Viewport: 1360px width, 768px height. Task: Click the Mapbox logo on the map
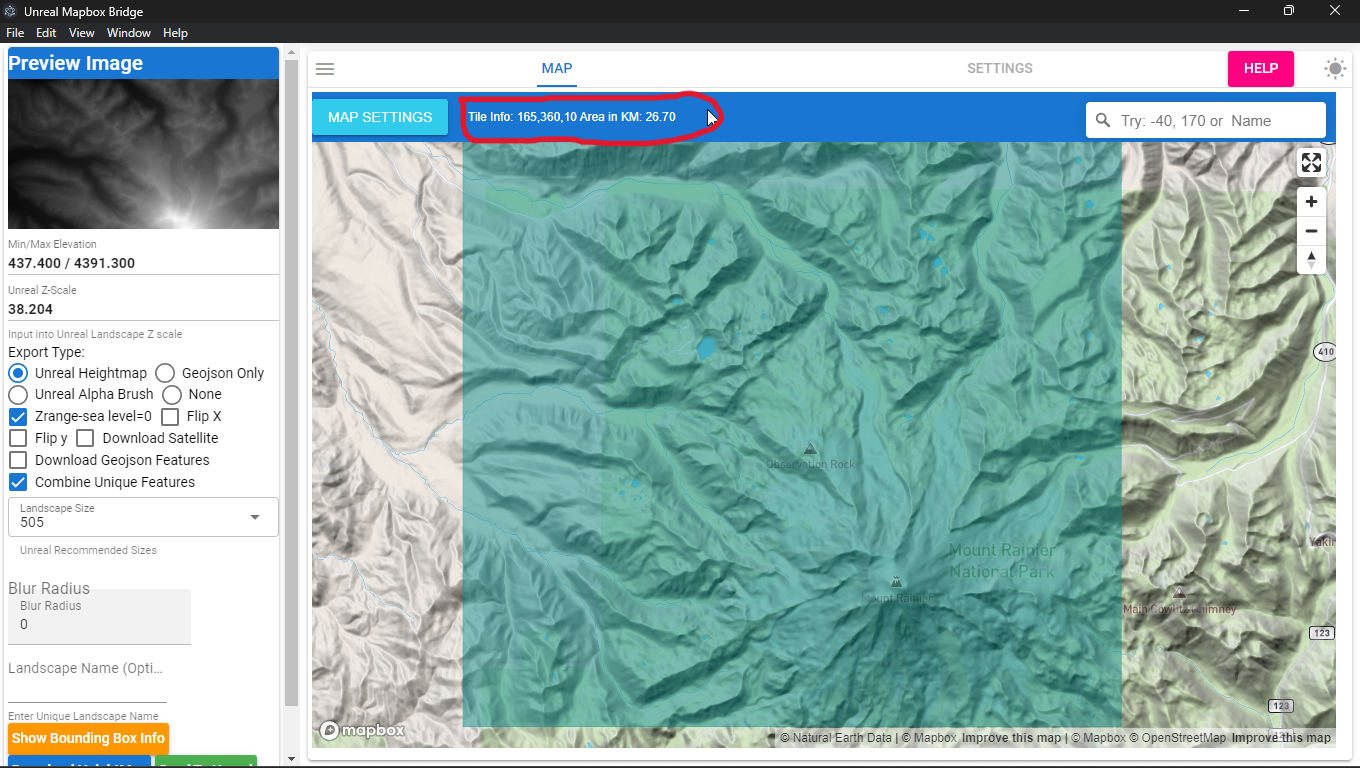click(362, 730)
